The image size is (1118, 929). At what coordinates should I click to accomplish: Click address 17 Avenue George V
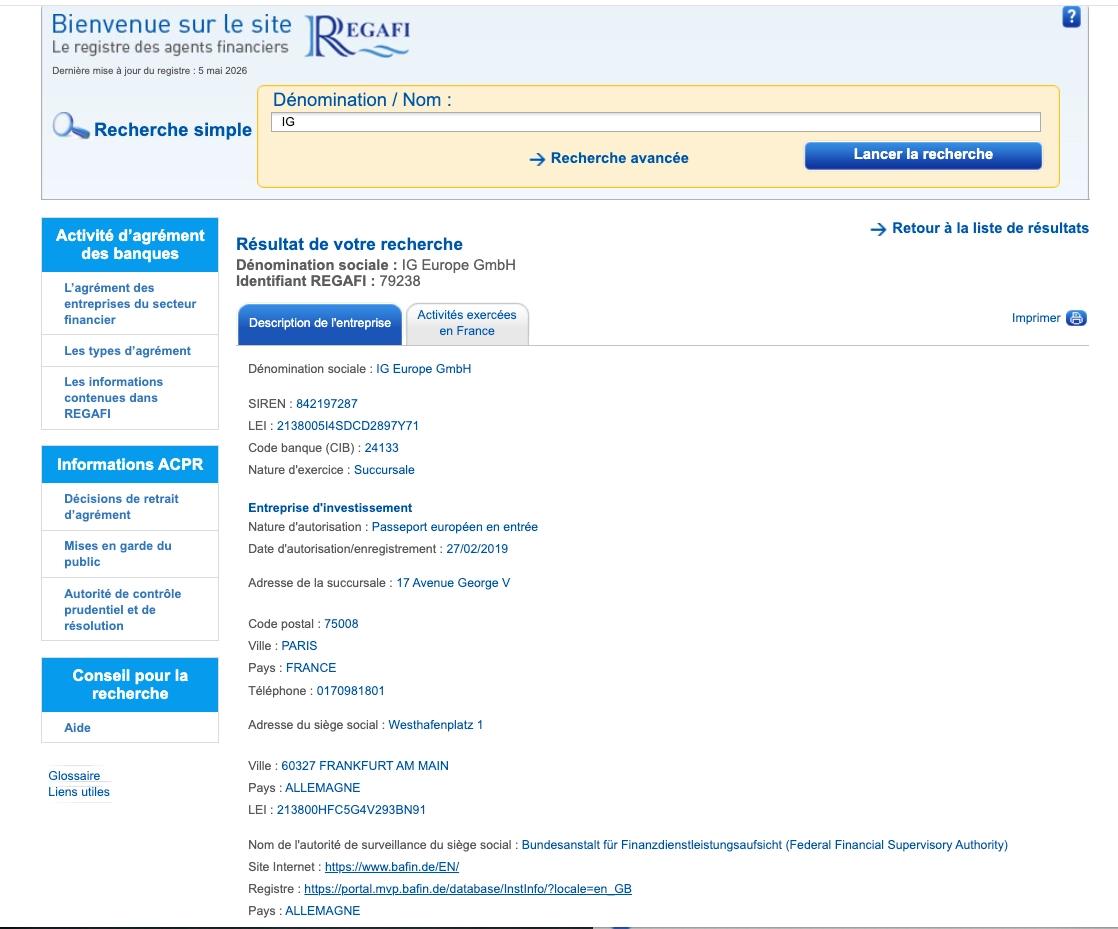pyautogui.click(x=453, y=583)
